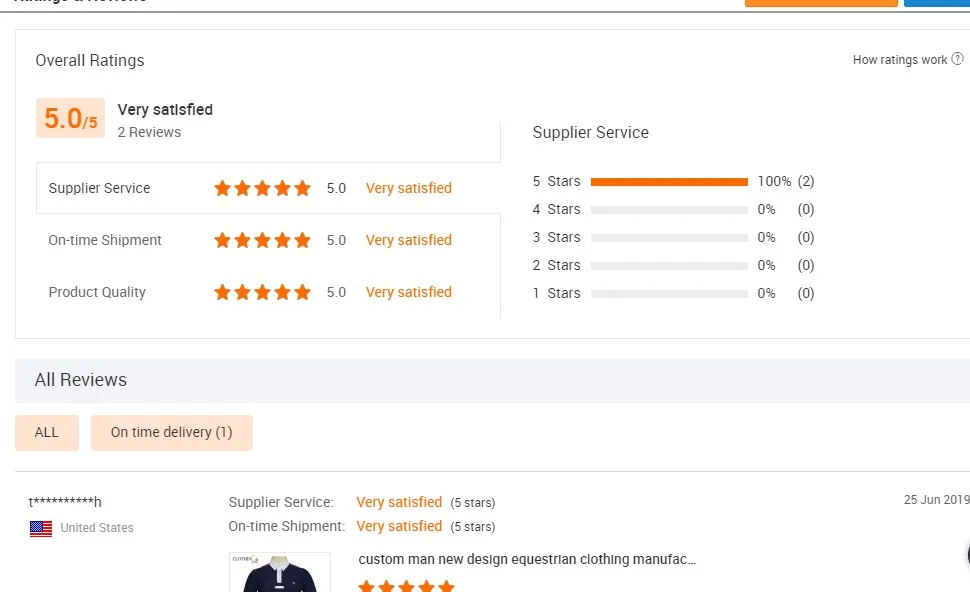The width and height of the screenshot is (970, 592).
Task: Click the 4 Stars rating bar
Action: coord(669,210)
